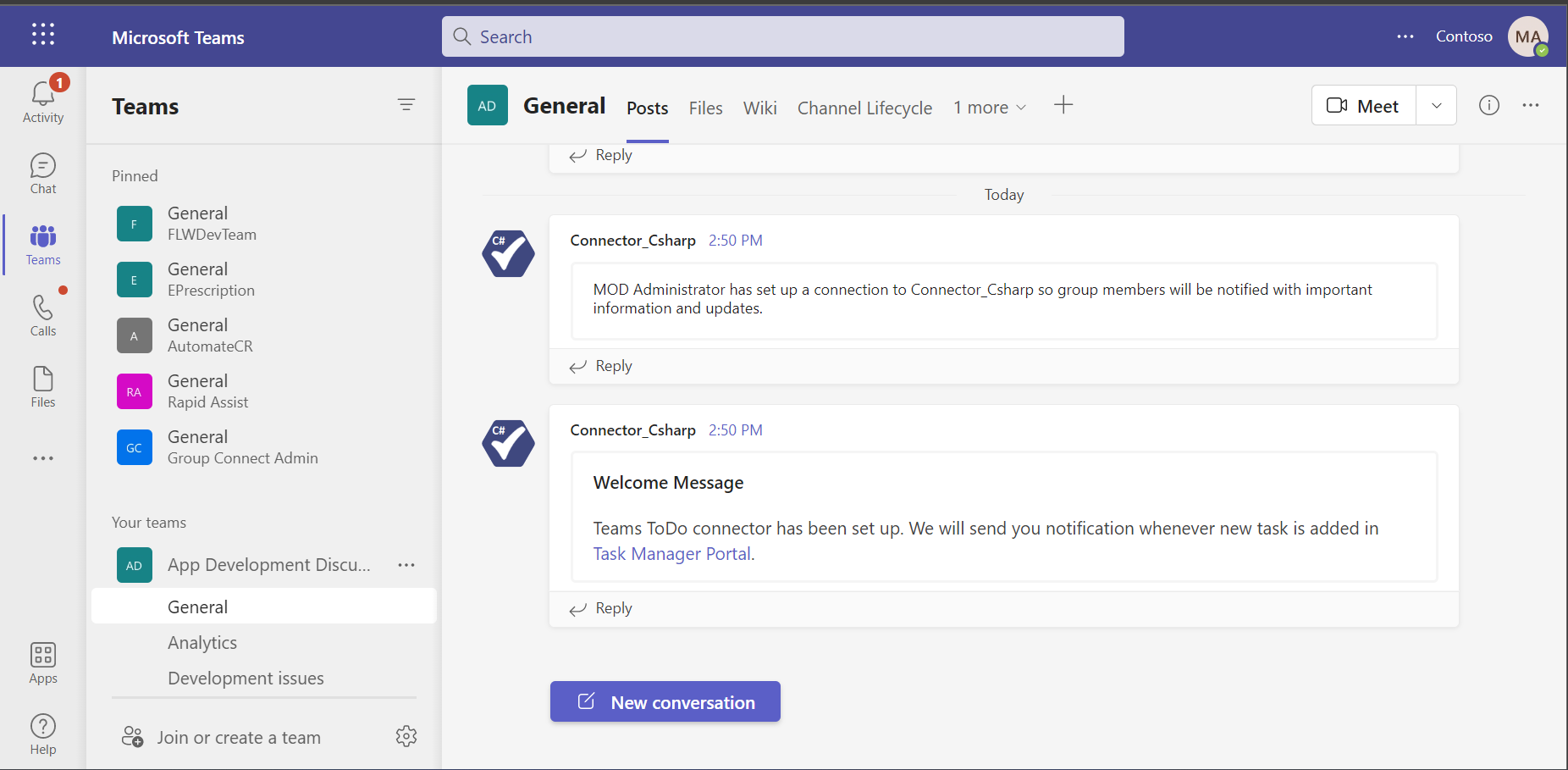
Task: Open more options for App Development team
Action: coord(406,565)
